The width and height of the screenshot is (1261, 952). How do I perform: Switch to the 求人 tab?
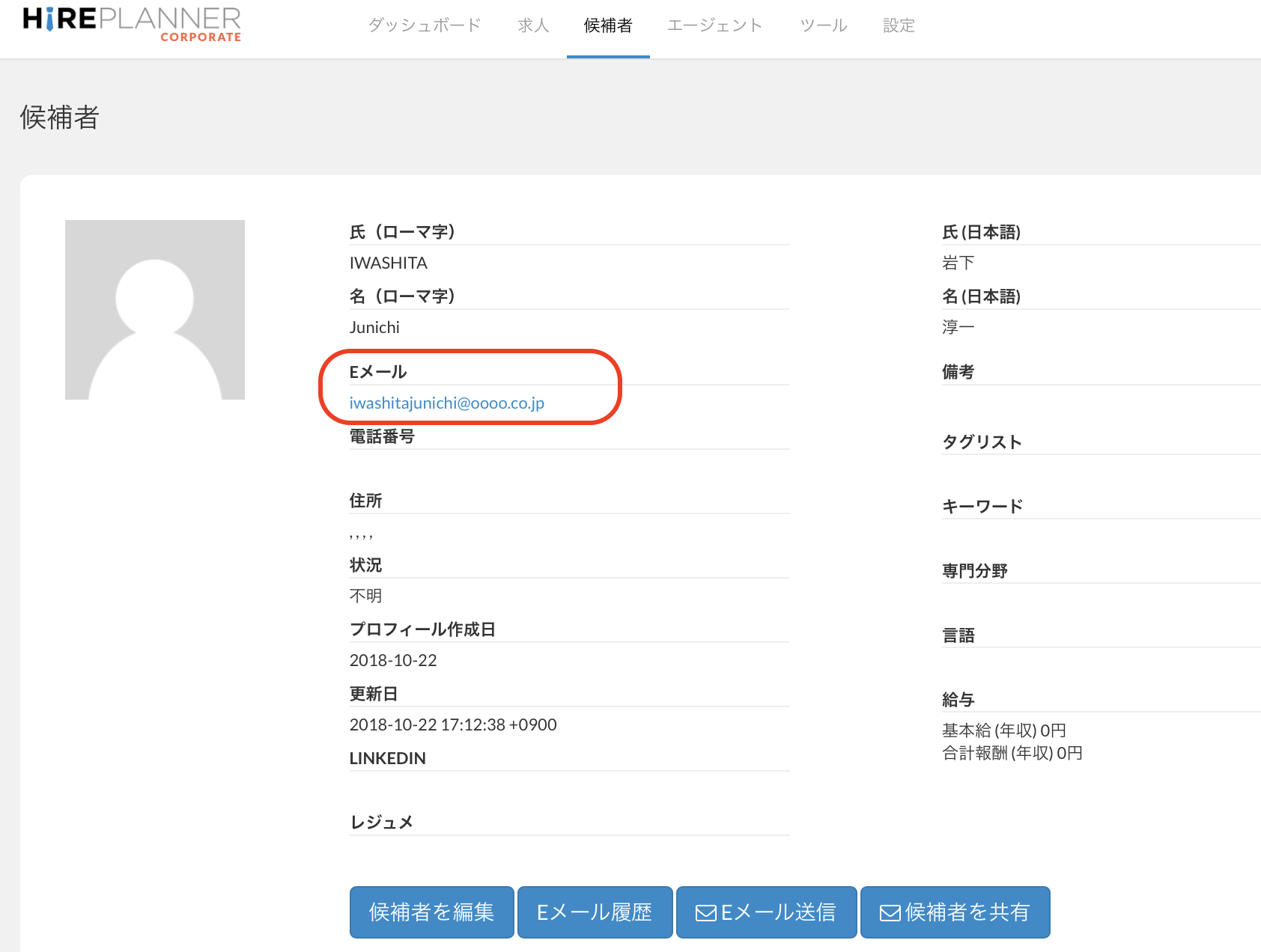pyautogui.click(x=533, y=26)
